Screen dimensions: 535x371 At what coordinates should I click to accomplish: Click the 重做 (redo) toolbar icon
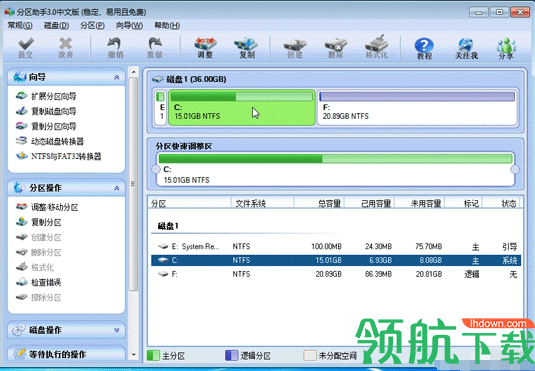tap(155, 48)
